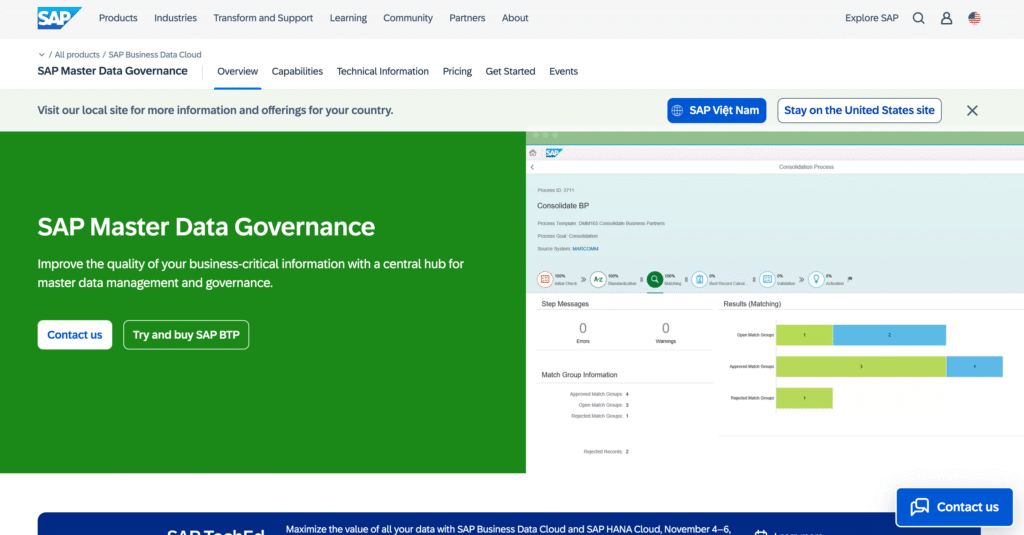
Task: Click the Validation step icon
Action: coord(767,280)
